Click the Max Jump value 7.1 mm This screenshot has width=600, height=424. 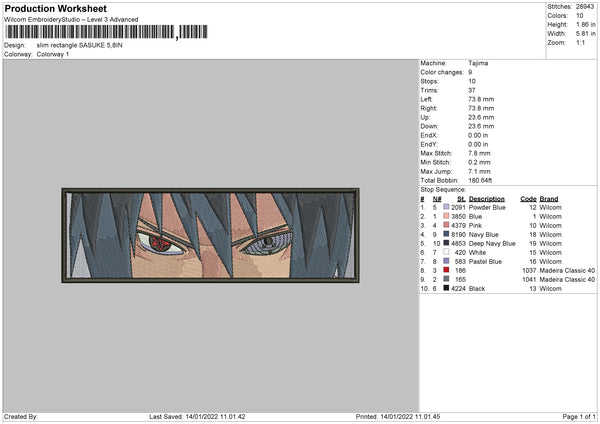click(x=479, y=171)
